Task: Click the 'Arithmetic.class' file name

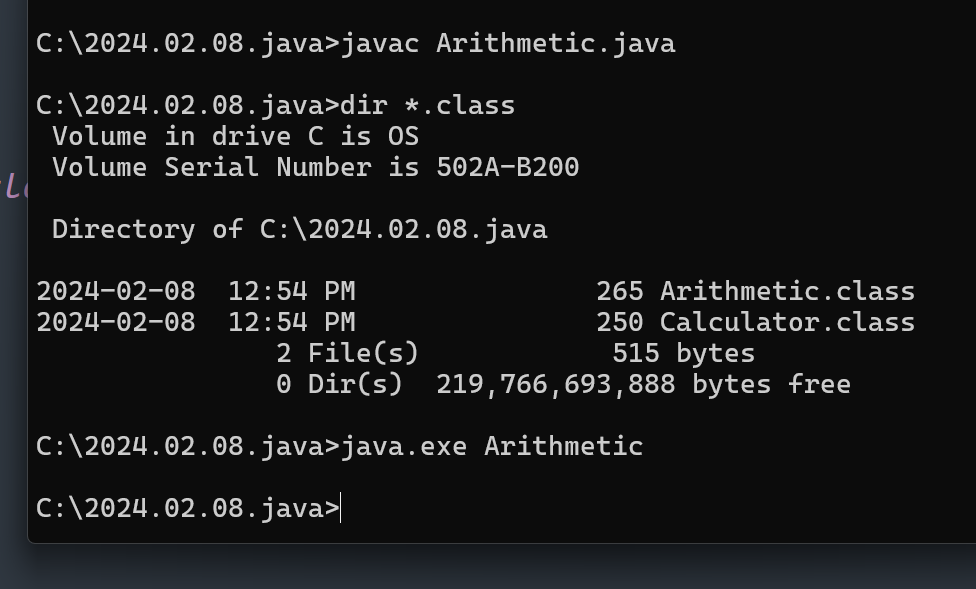Action: coord(787,291)
